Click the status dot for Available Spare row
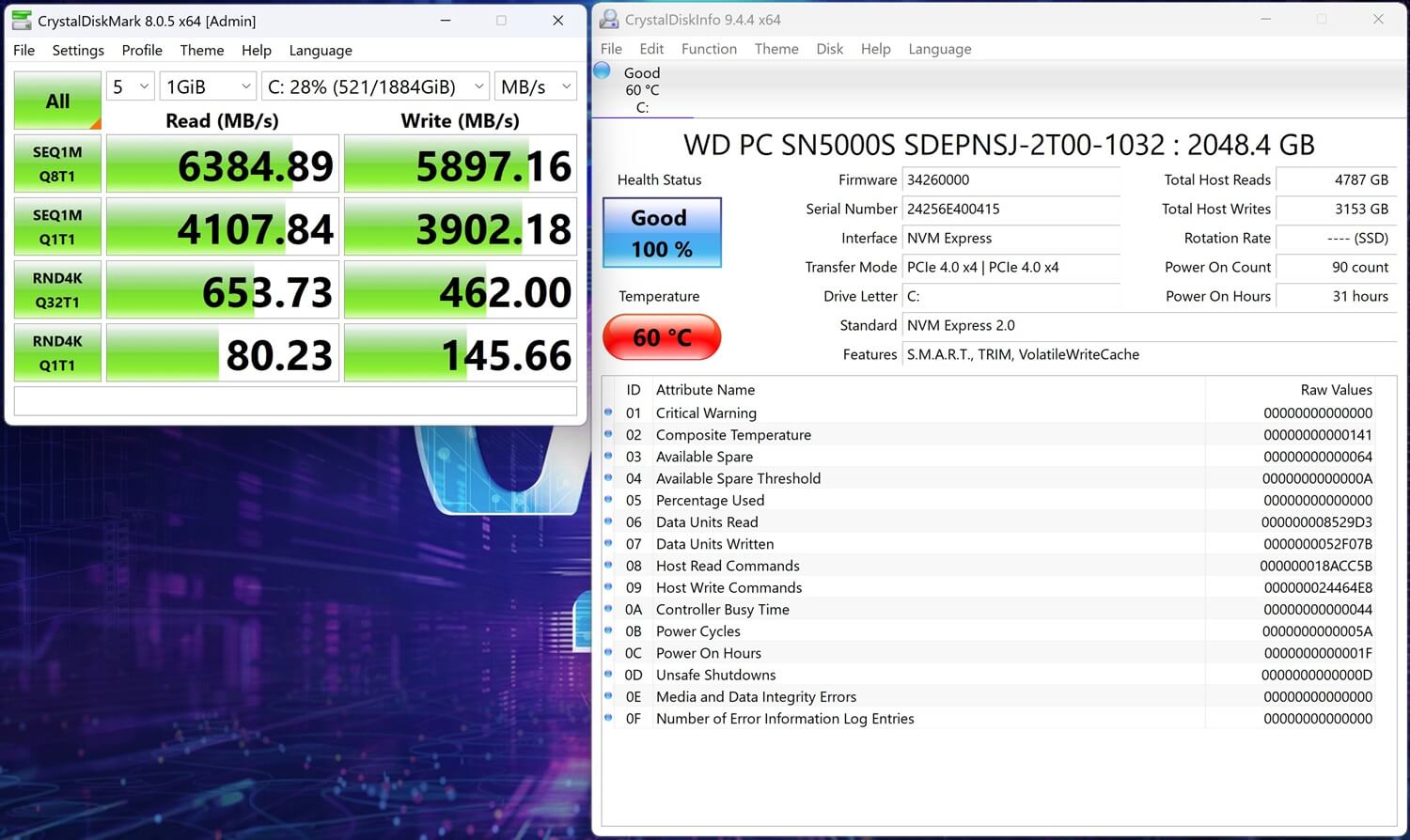The height and width of the screenshot is (840, 1410). coord(608,456)
